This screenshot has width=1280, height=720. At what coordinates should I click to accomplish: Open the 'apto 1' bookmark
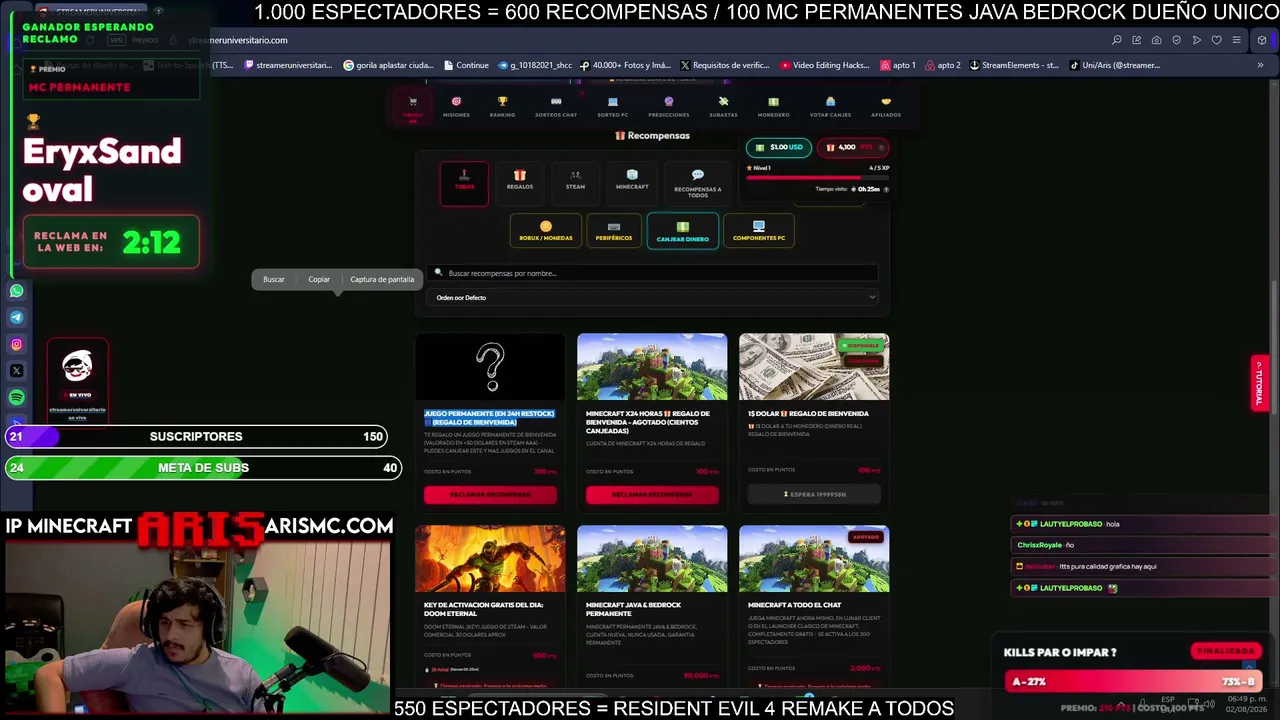tap(898, 65)
